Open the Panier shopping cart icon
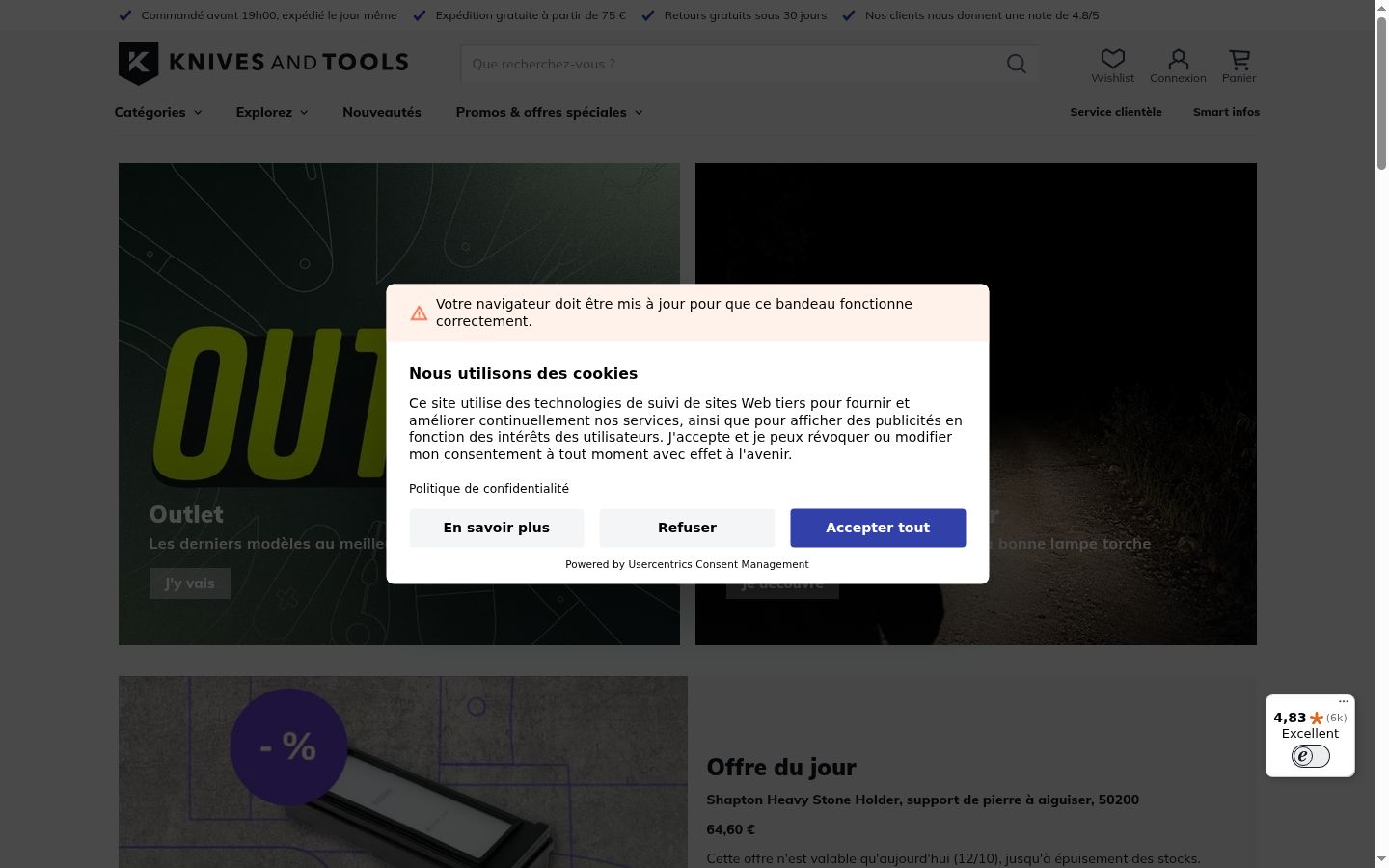 [x=1239, y=59]
